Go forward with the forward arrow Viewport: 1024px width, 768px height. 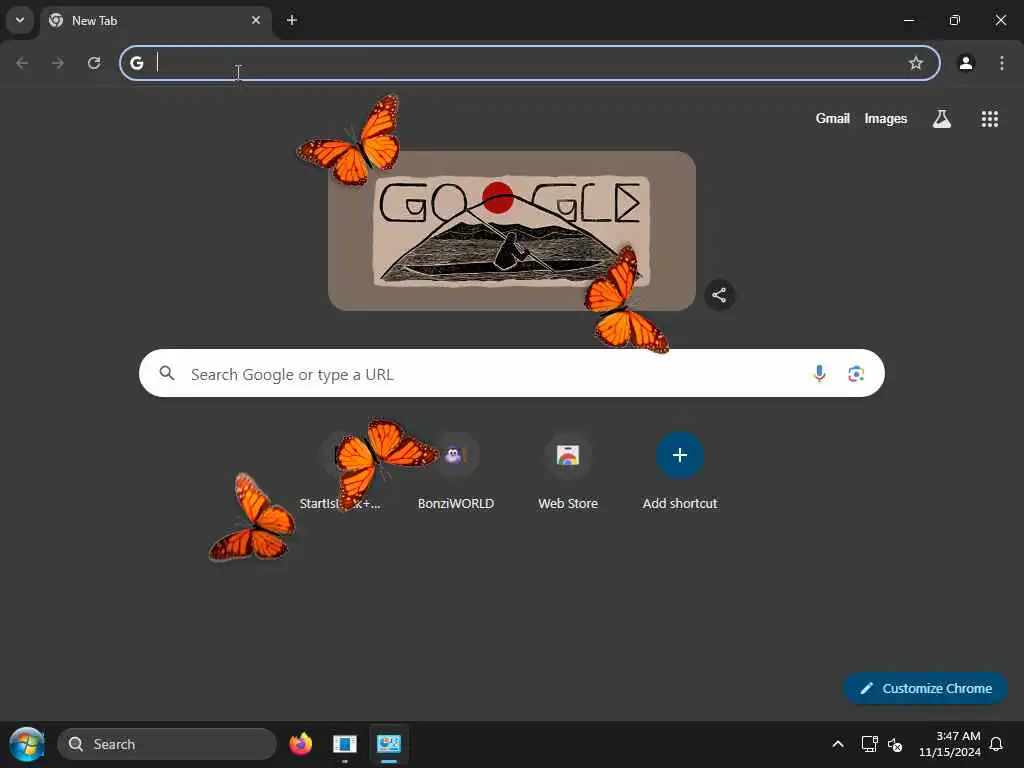coord(58,63)
